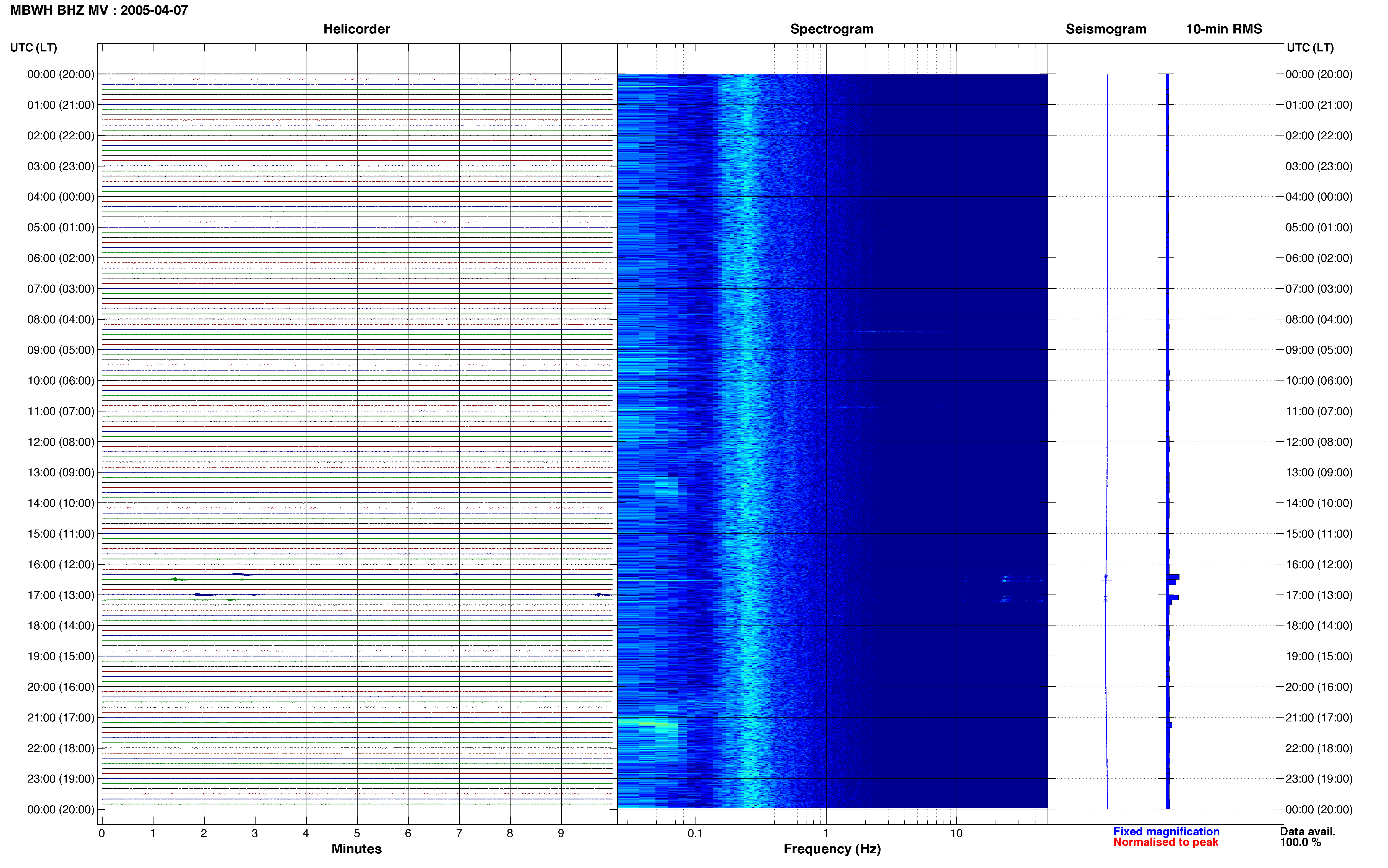Click the 7 tick label on the Minutes axis

[x=459, y=833]
